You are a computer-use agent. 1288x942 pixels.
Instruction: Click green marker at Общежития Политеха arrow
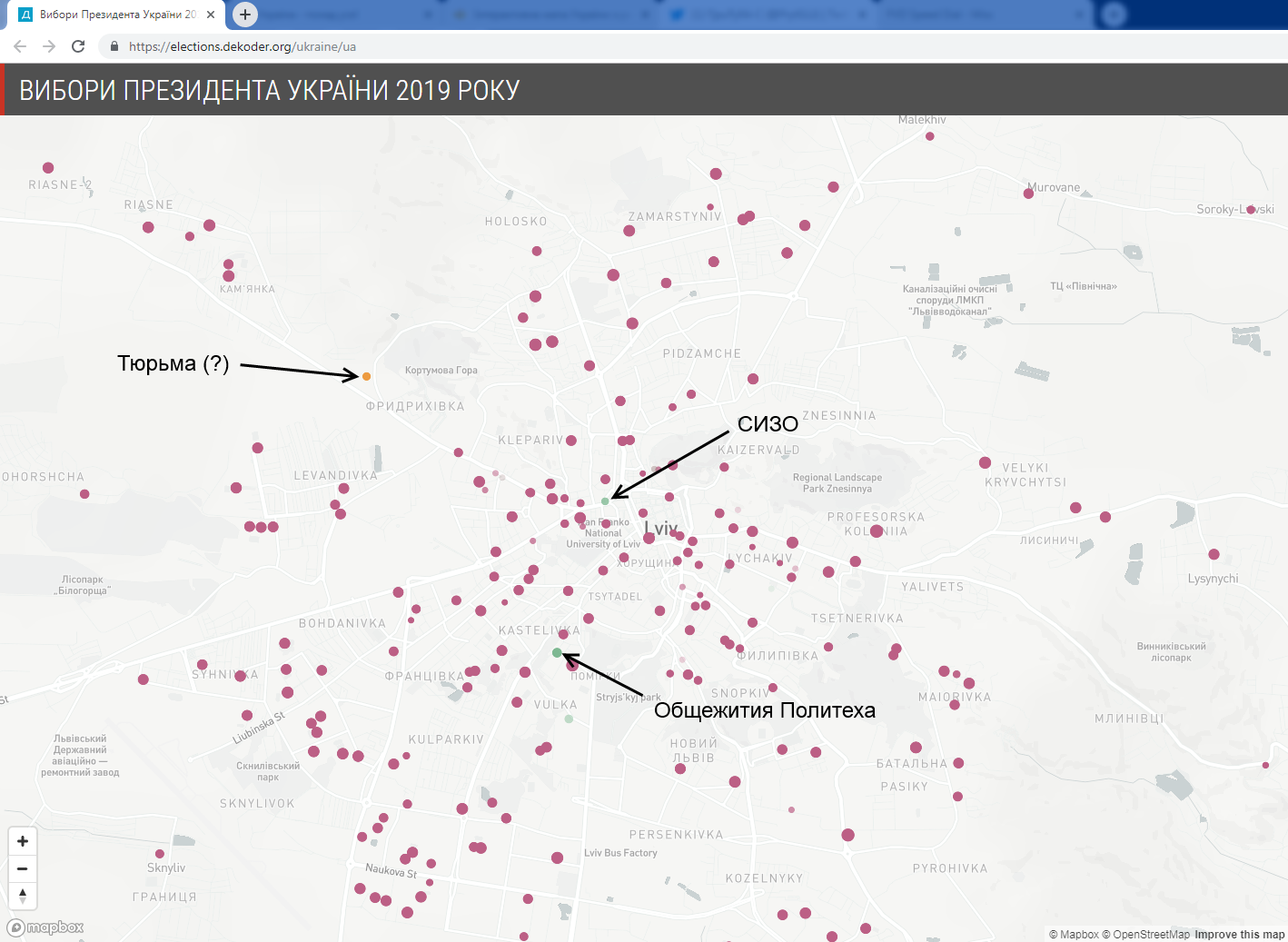pos(557,653)
